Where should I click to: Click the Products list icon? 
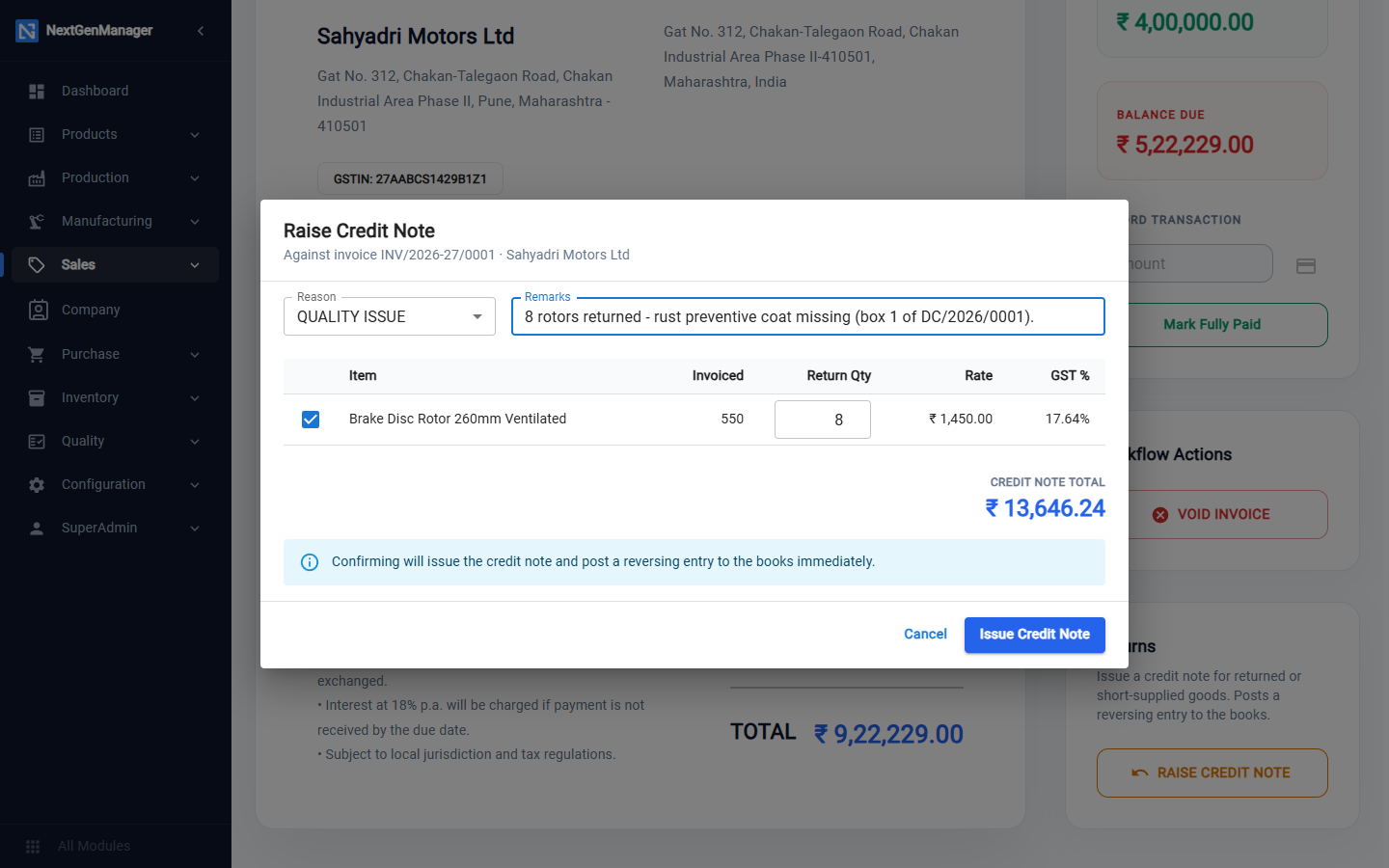click(37, 134)
